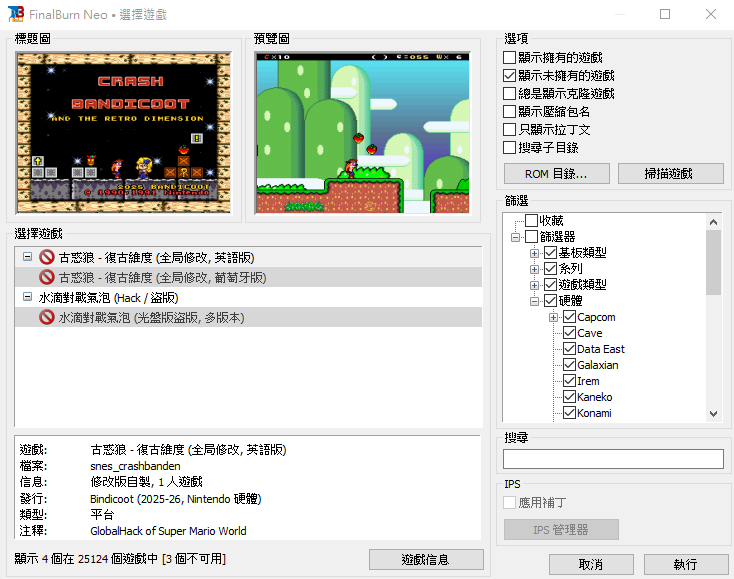Click unavailable icon on 水滴對戰氣泡 光盤版盜版 row
734x579 pixels.
(x=46, y=317)
